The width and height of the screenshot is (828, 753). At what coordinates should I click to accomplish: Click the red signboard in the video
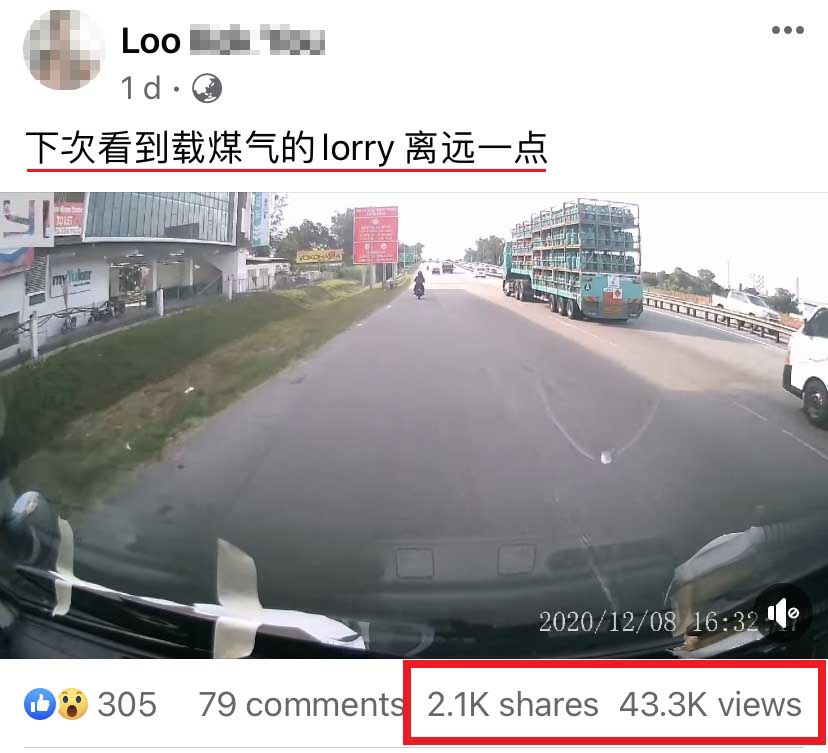pos(375,236)
